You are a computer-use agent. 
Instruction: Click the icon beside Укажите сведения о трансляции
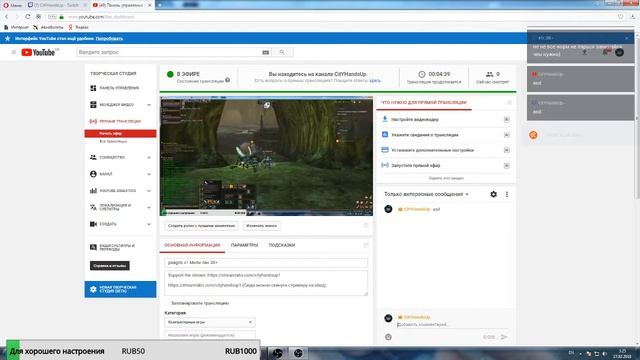[x=384, y=134]
